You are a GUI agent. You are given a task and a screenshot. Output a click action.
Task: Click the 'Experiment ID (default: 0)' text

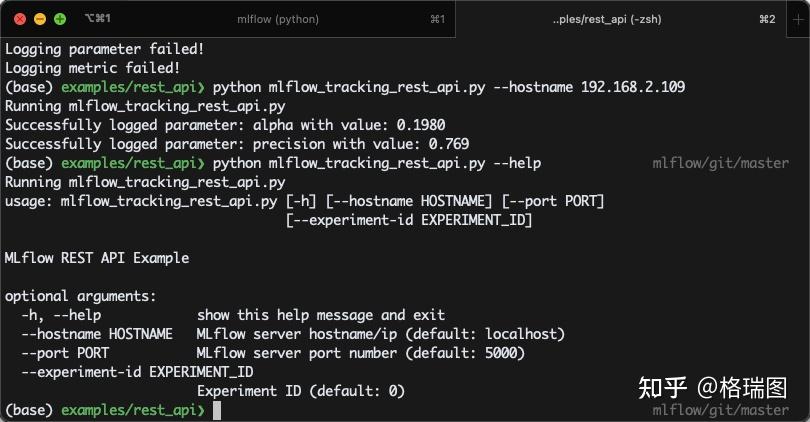click(x=301, y=391)
